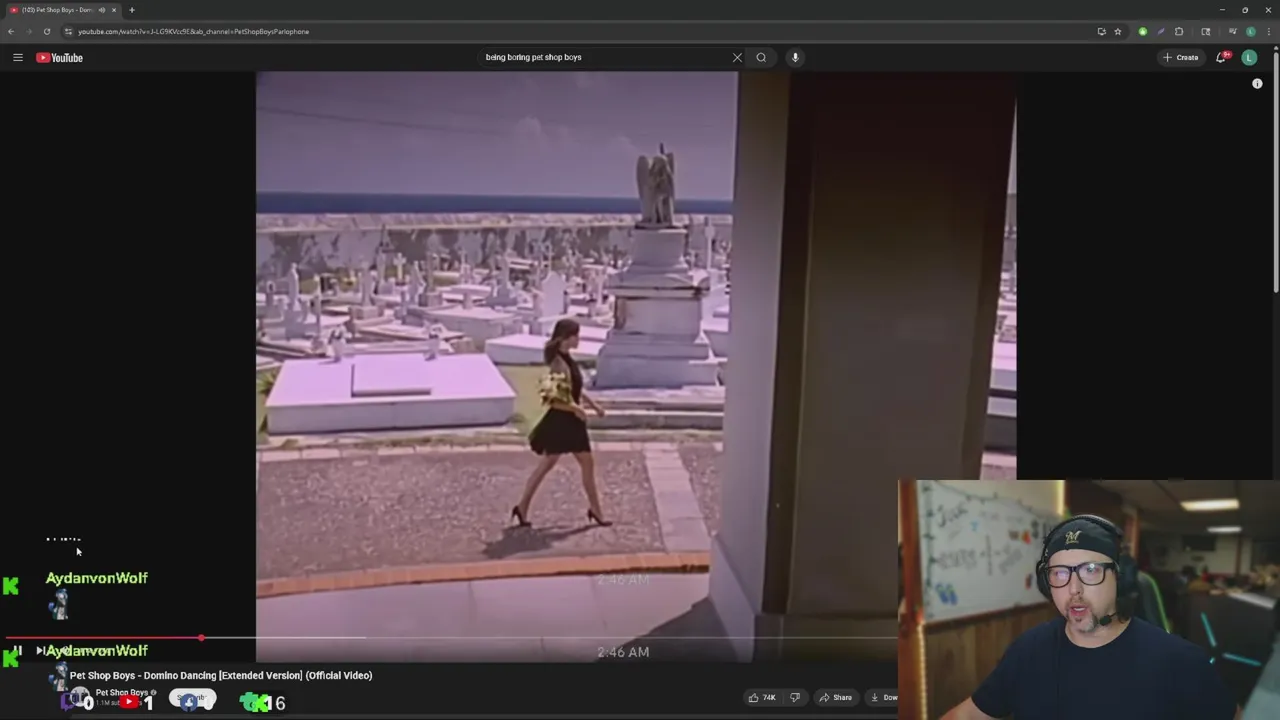Show video info card icon

[x=1257, y=84]
